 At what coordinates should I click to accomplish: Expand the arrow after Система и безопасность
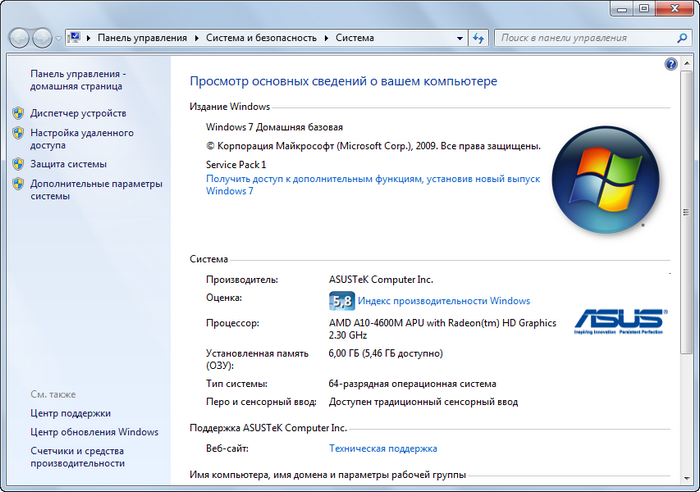point(326,38)
